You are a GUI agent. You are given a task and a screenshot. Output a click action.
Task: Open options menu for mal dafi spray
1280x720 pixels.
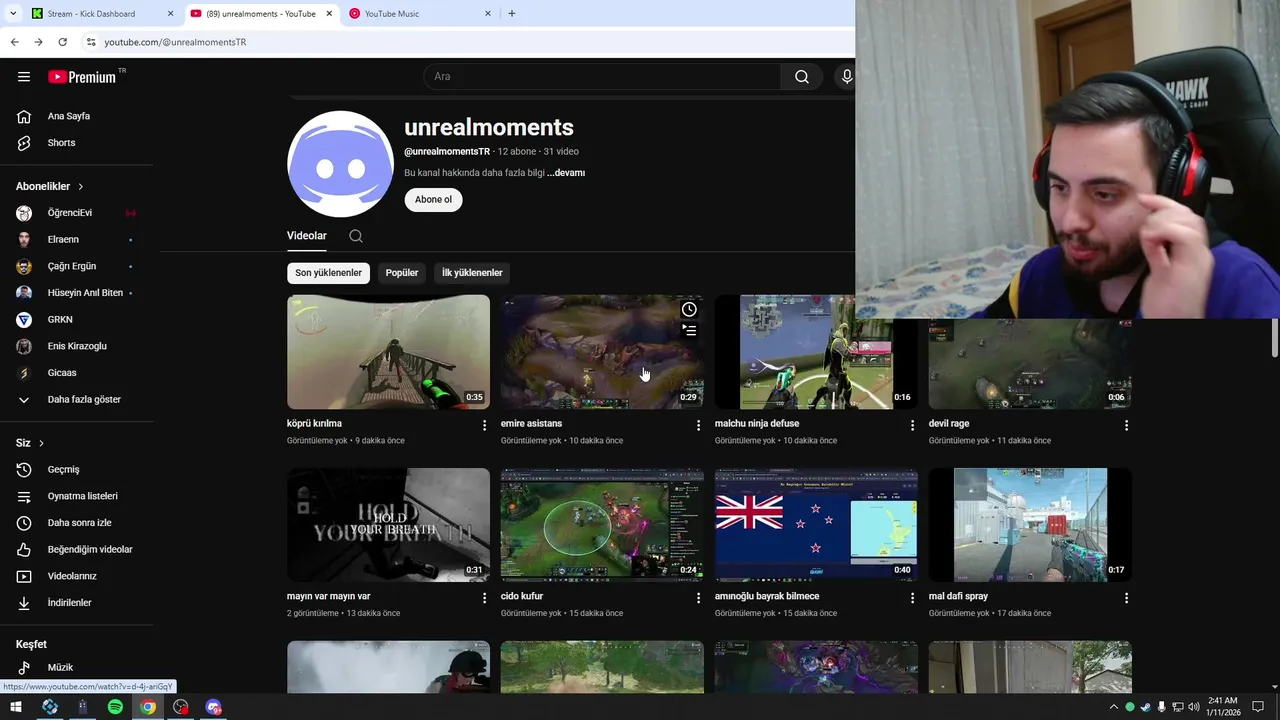pyautogui.click(x=1126, y=598)
